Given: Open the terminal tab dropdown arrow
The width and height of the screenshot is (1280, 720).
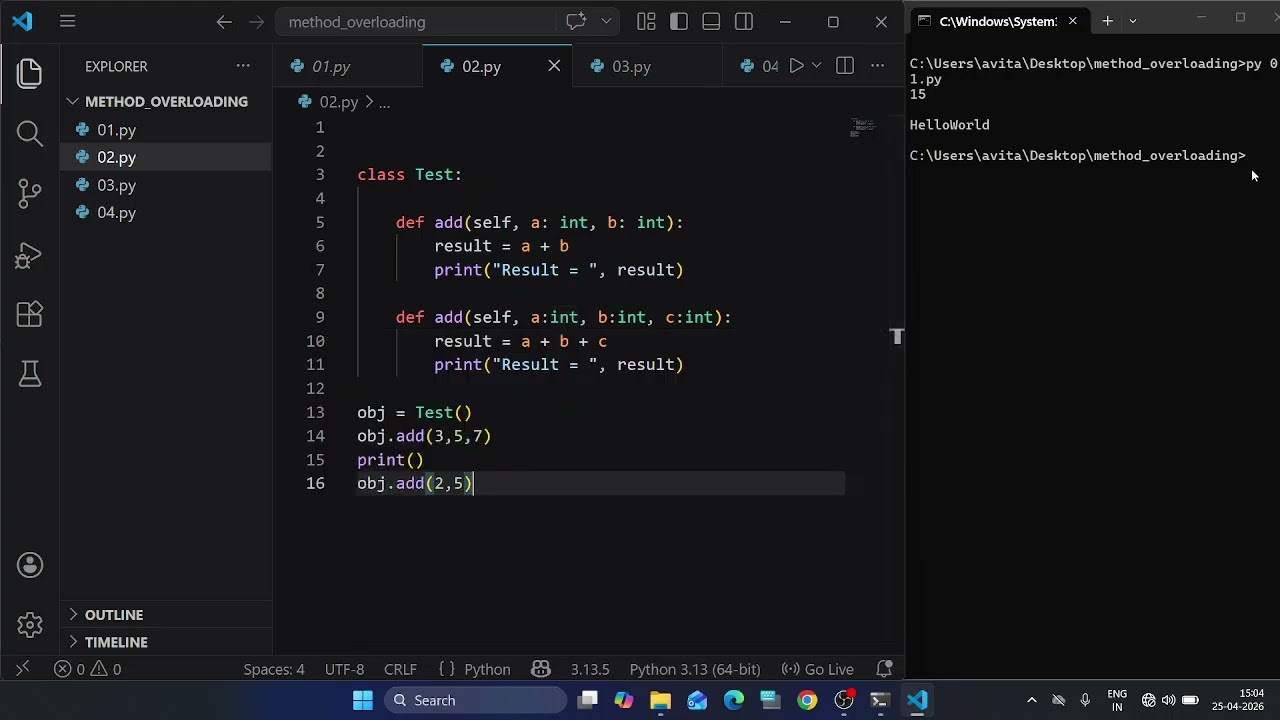Looking at the screenshot, I should (x=1132, y=21).
